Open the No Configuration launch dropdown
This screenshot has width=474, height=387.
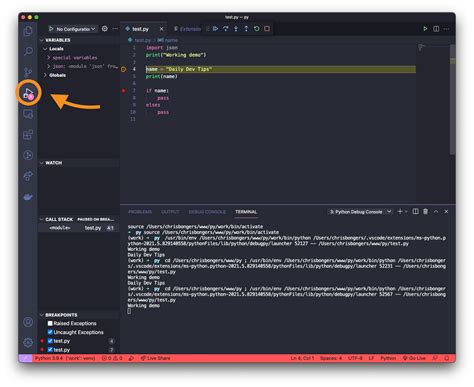tap(76, 29)
